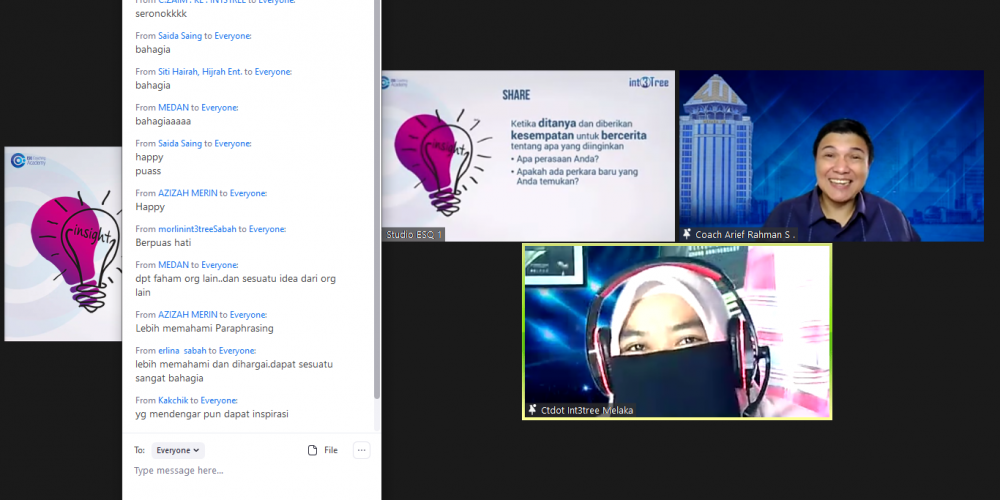Screen dimensions: 1000x500
Task: Click the chat panel vertical scrollbar
Action: pos(377,200)
